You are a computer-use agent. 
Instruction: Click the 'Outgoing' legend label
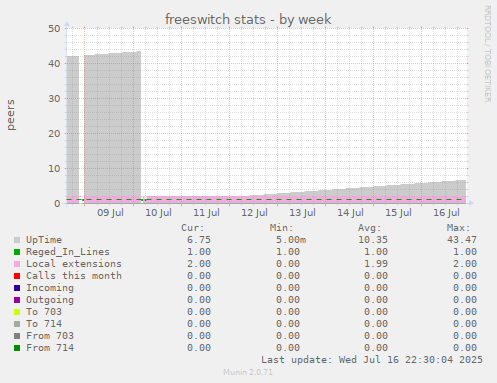tap(50, 300)
